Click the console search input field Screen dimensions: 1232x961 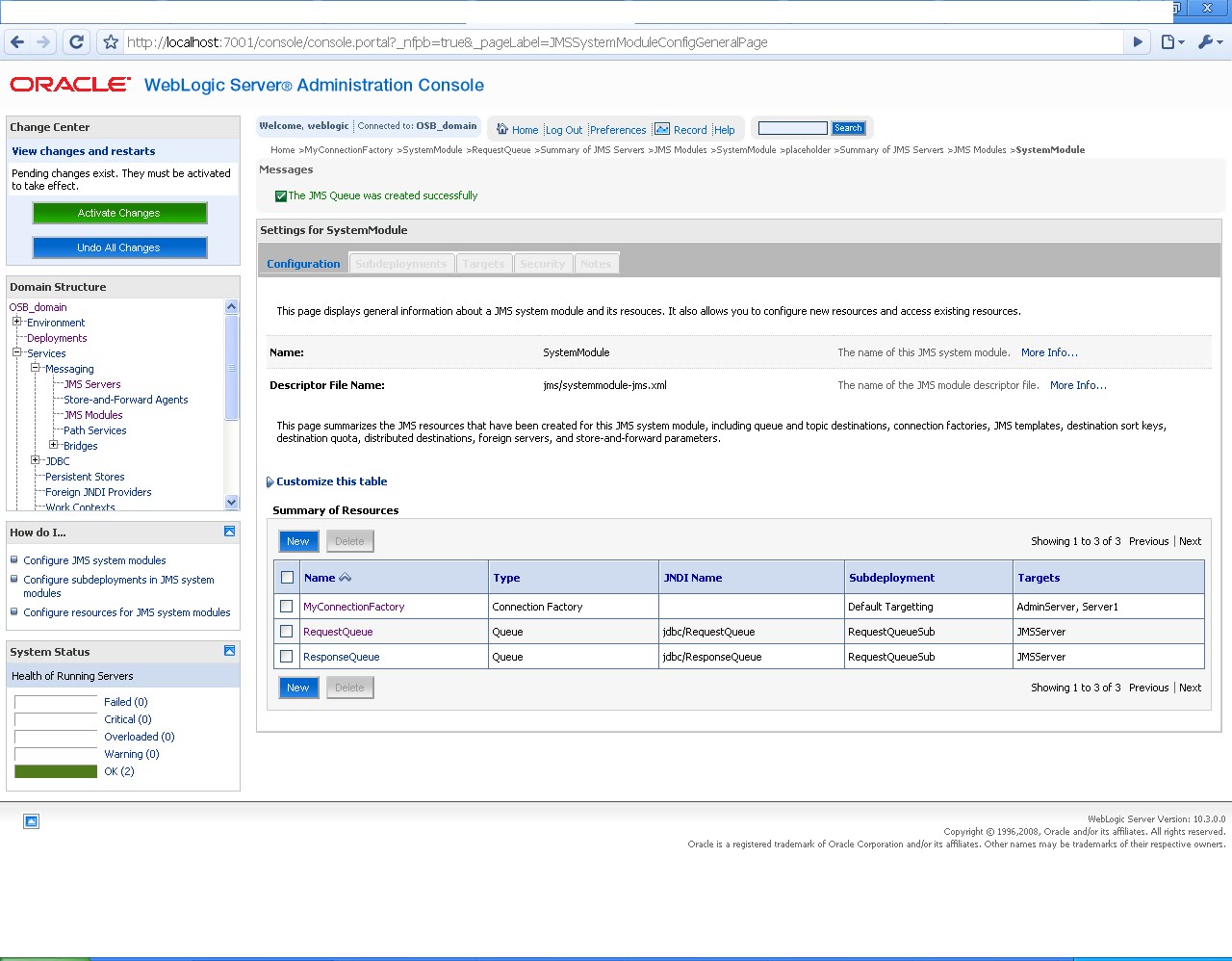793,128
